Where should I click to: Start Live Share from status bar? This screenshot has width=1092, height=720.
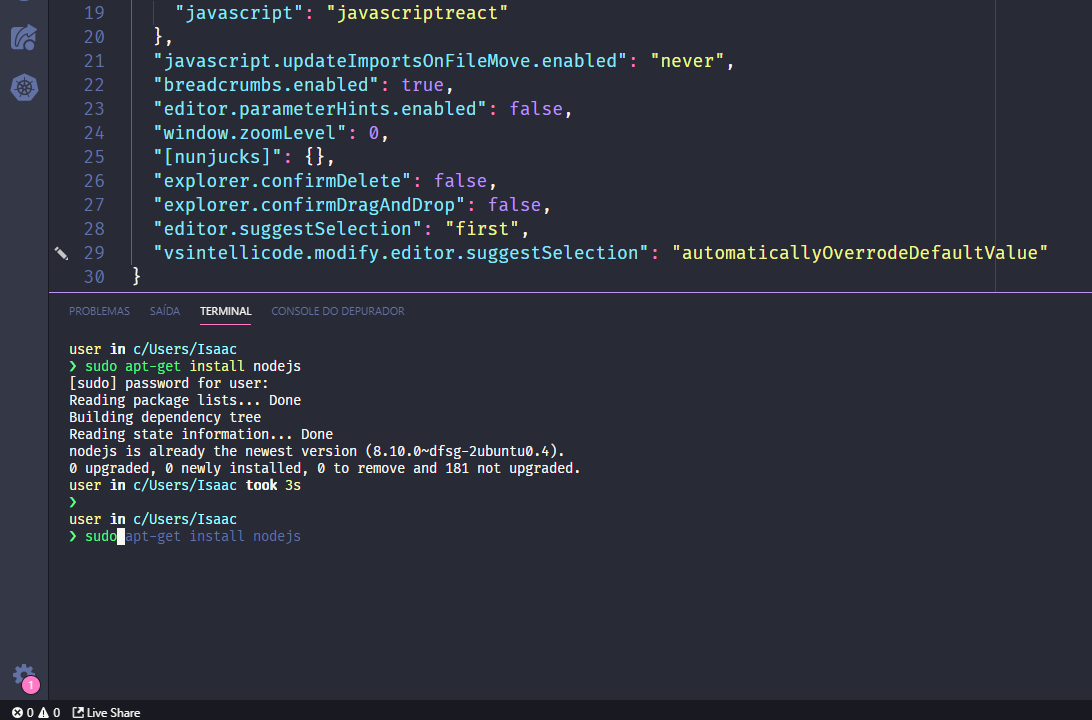coord(107,712)
